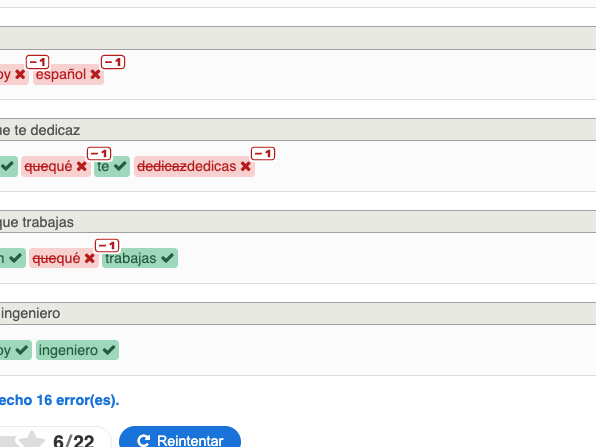Screen dimensions: 596x447
Task: Select the wrong word español chip
Action: coord(68,74)
